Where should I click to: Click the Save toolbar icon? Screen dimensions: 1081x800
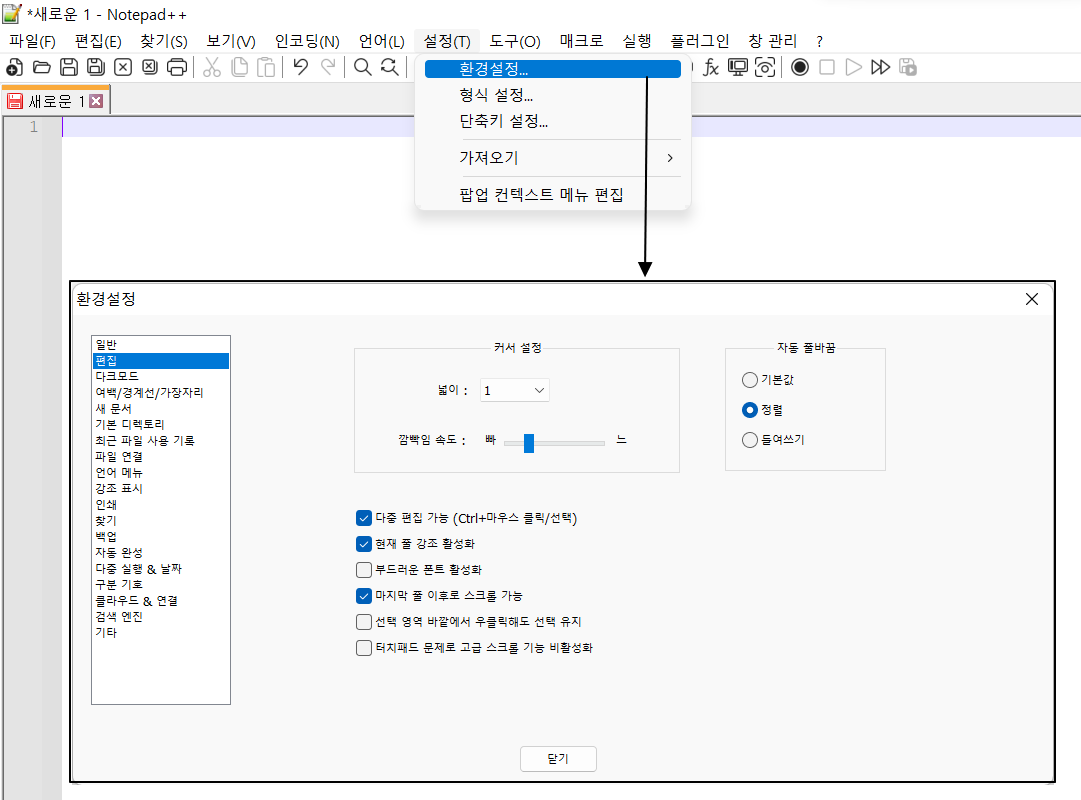(68, 67)
